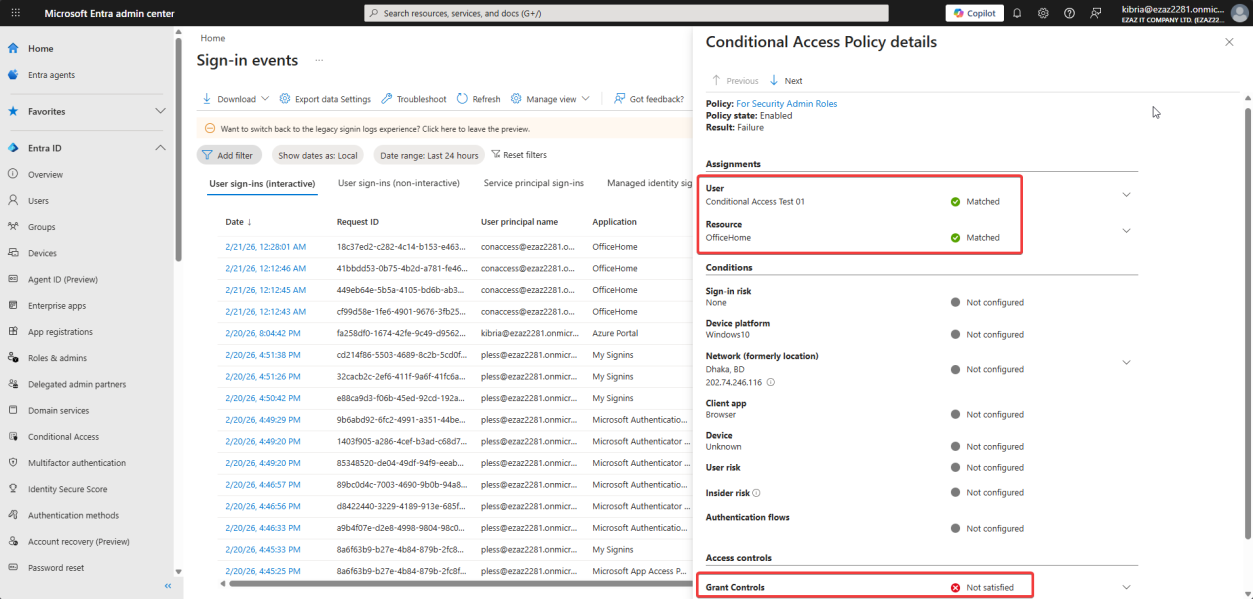Switch to User sign-ins (non-interactive) tab
The image size is (1253, 599).
pos(399,184)
